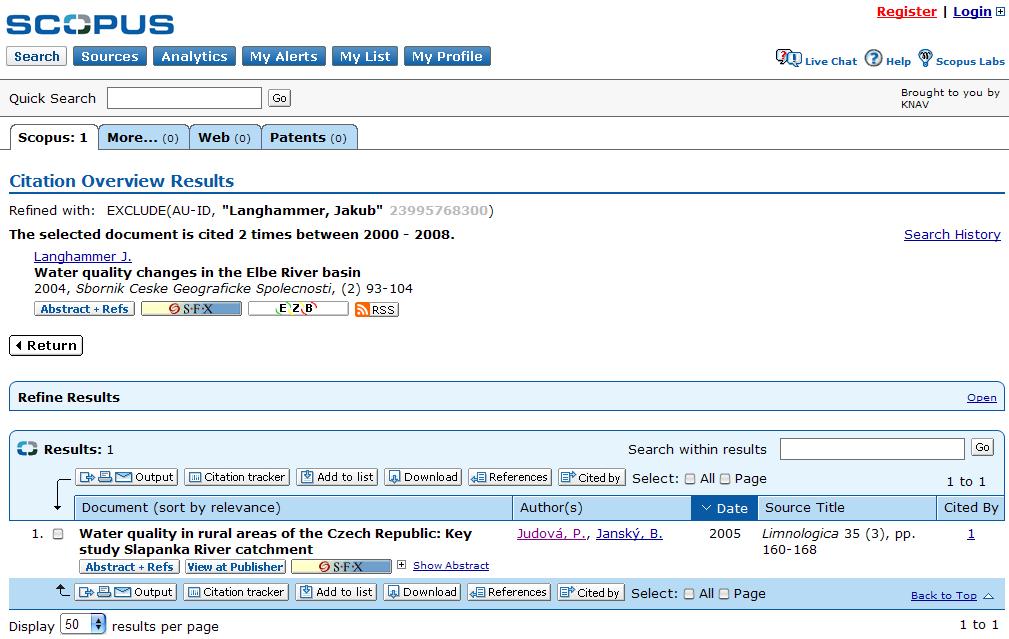The image size is (1009, 639).
Task: Click the Back to Top arrow icon
Action: pos(989,596)
